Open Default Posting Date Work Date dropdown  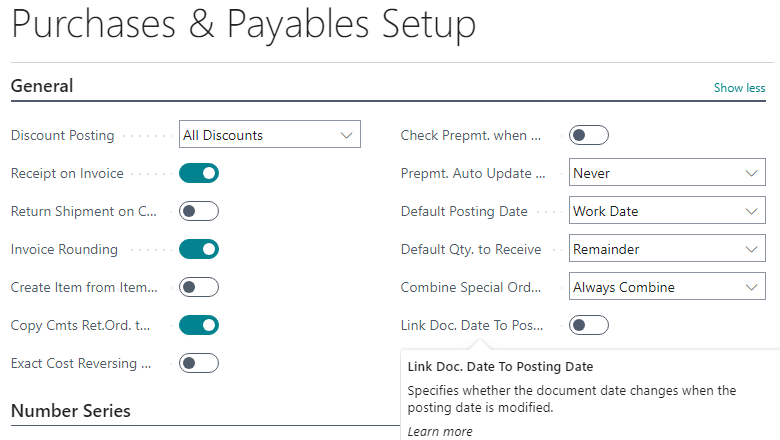(x=667, y=210)
